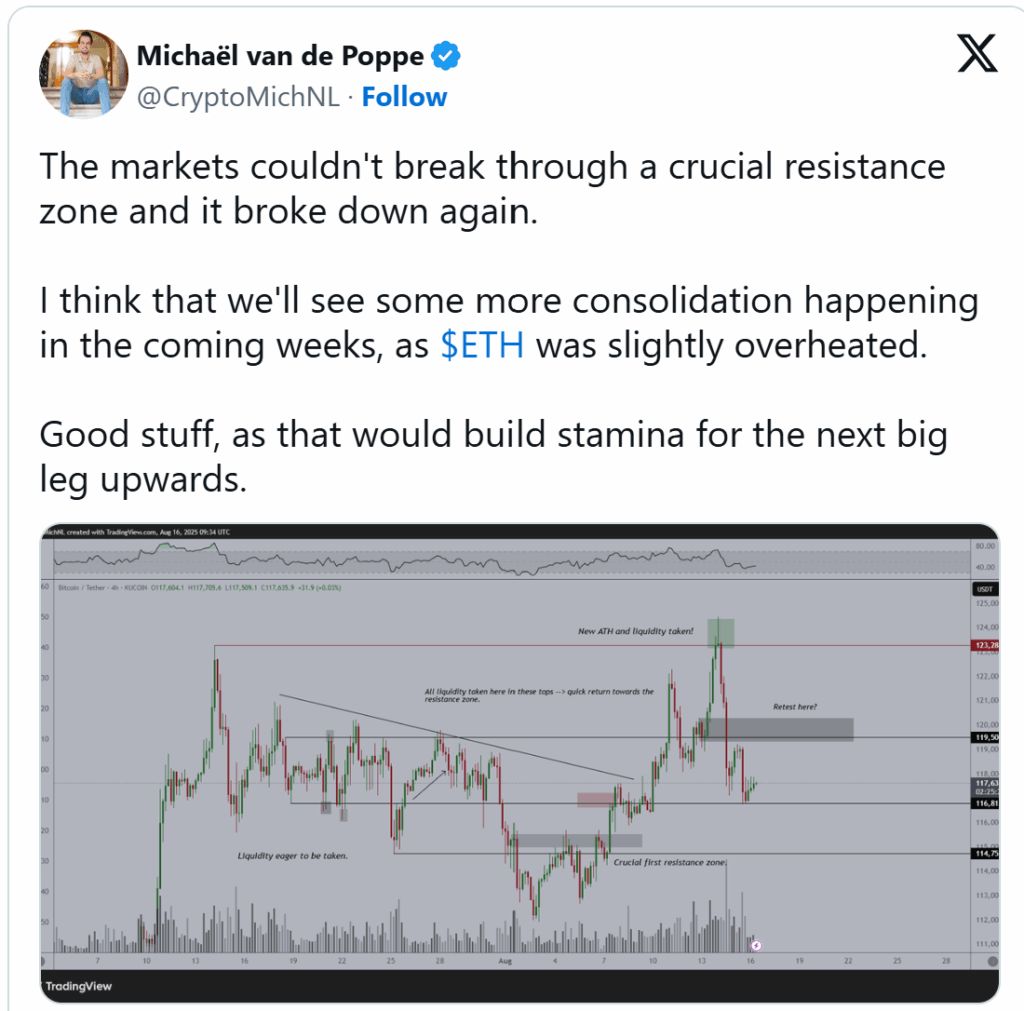Click the red 123,28 price tag
This screenshot has width=1024, height=1011.
click(985, 645)
